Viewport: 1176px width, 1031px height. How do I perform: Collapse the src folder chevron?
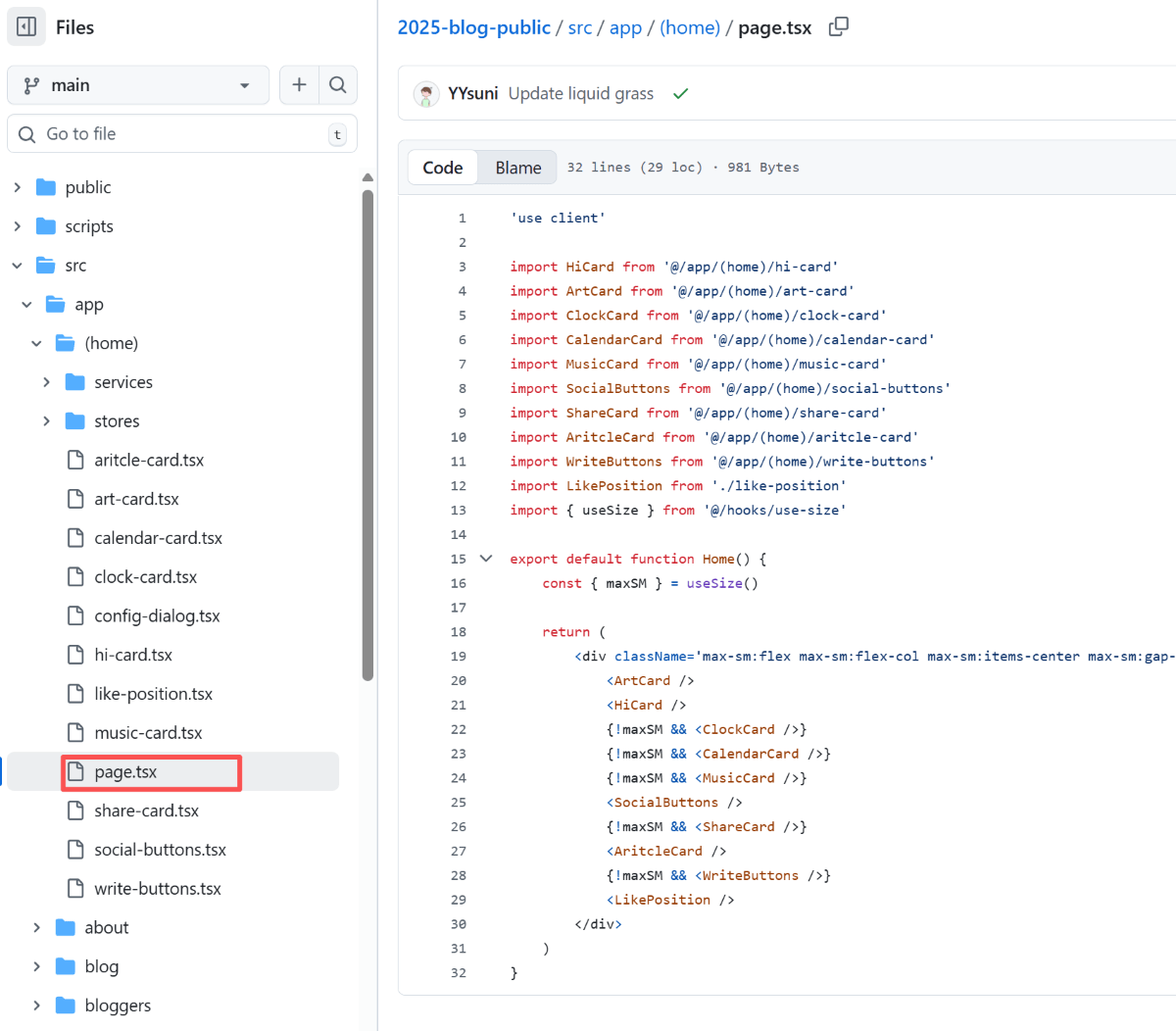pyautogui.click(x=18, y=266)
